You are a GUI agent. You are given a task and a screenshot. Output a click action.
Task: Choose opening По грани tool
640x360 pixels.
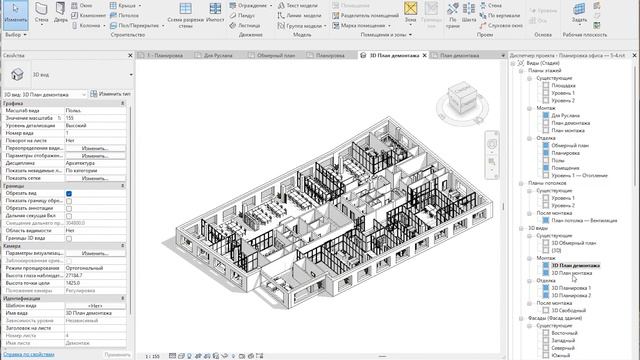coord(453,14)
